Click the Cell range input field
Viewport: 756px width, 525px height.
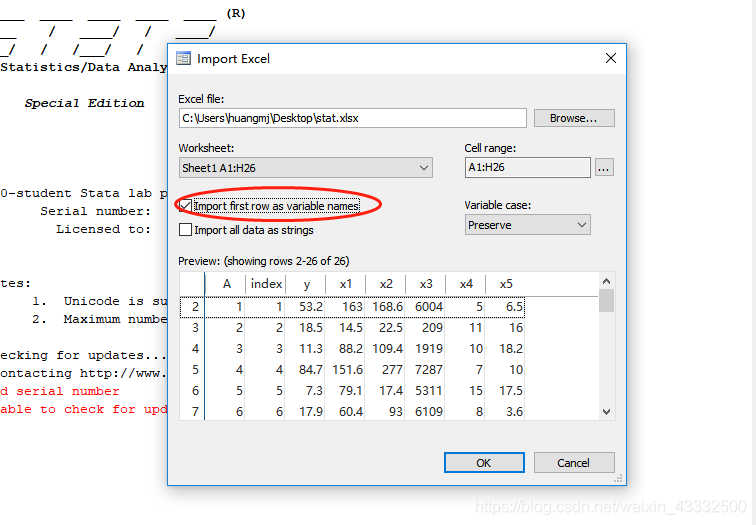pos(527,167)
